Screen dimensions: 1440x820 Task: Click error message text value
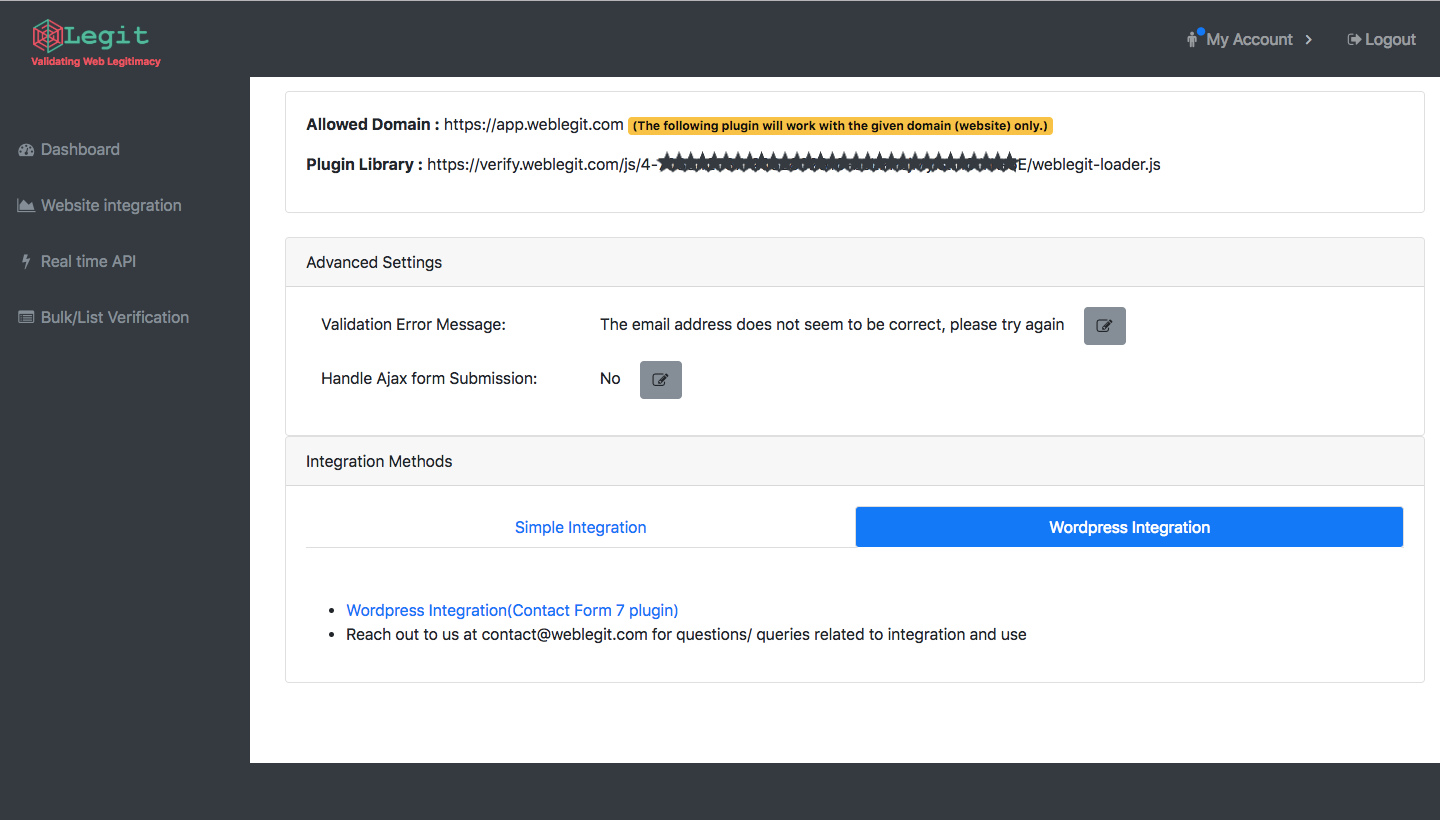[x=832, y=324]
